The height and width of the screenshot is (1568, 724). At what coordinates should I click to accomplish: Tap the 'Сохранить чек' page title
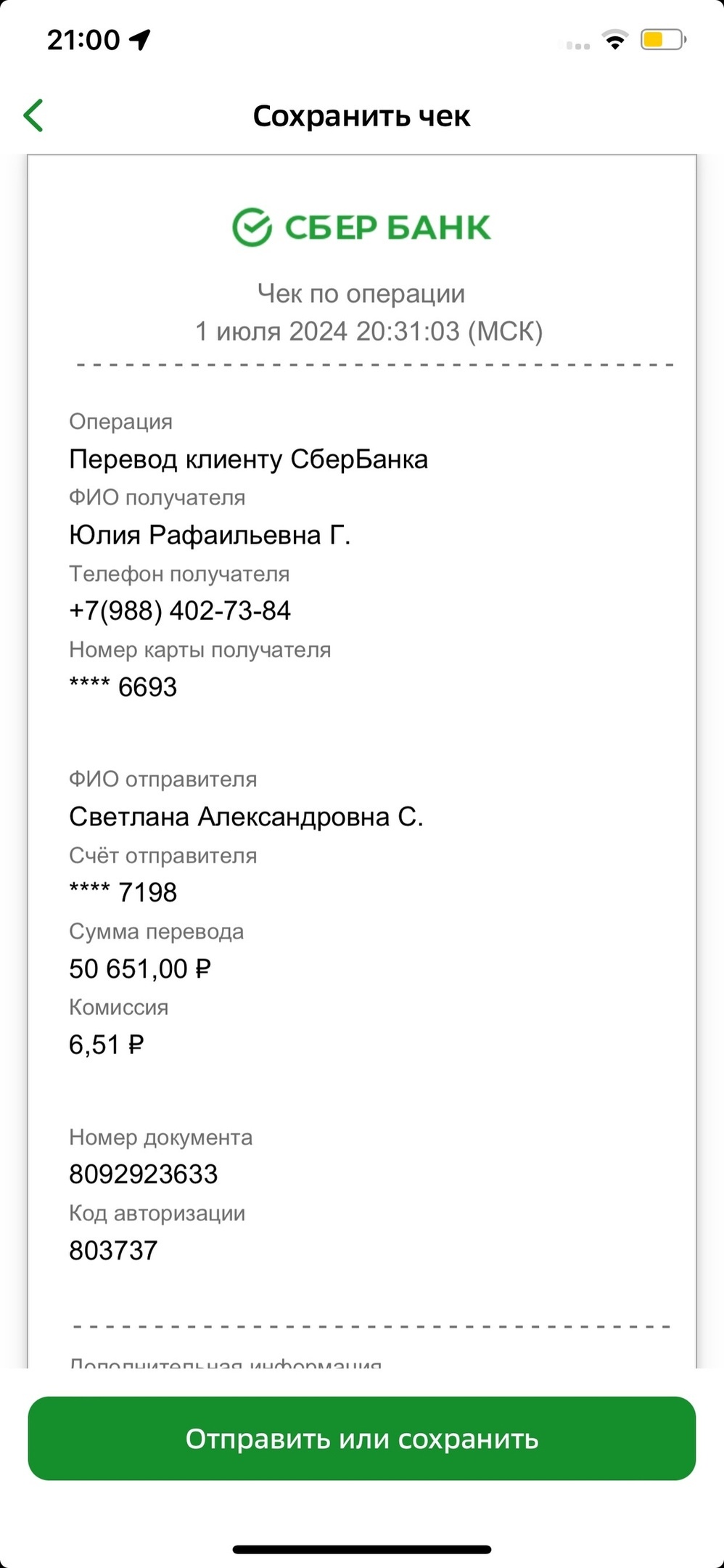361,116
